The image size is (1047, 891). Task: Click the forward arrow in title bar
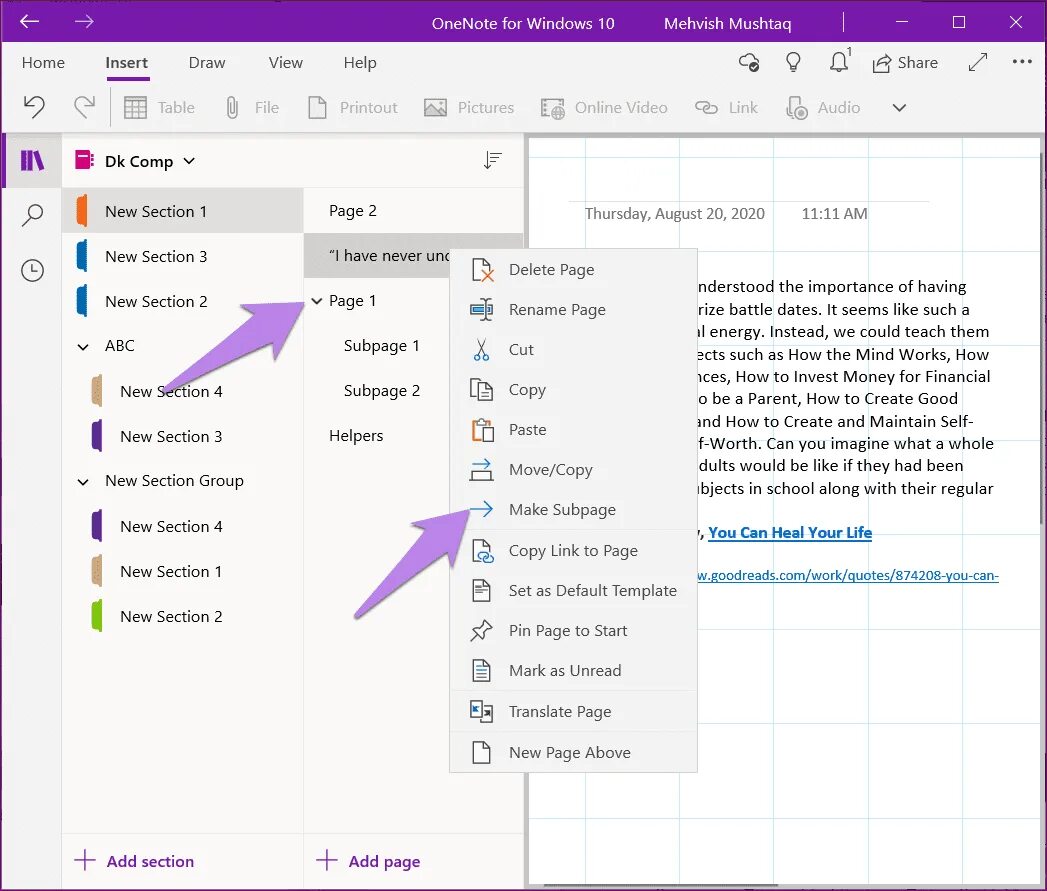(x=84, y=22)
